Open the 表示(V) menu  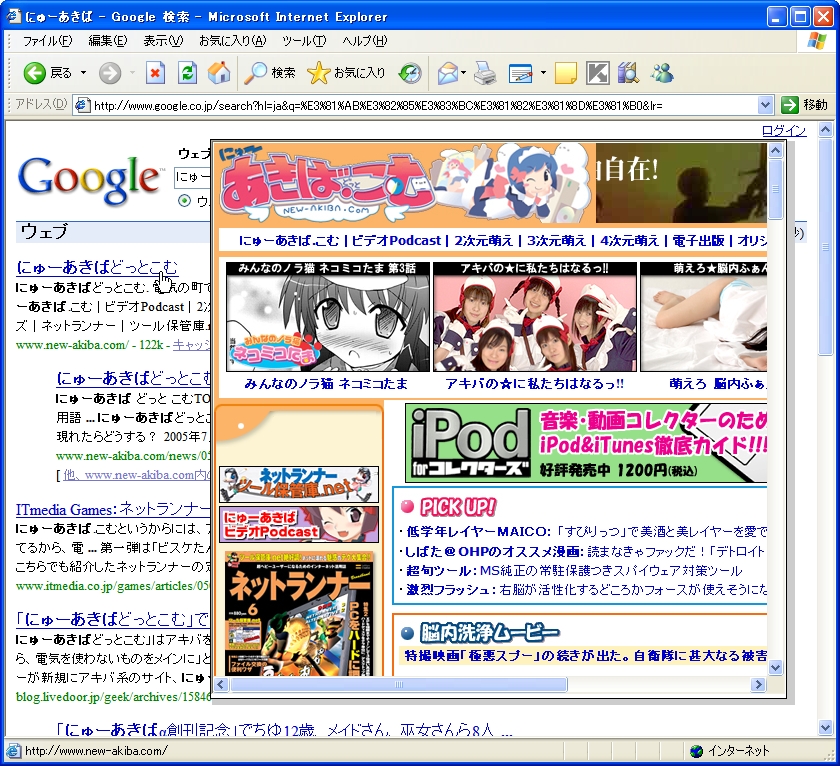tap(163, 41)
